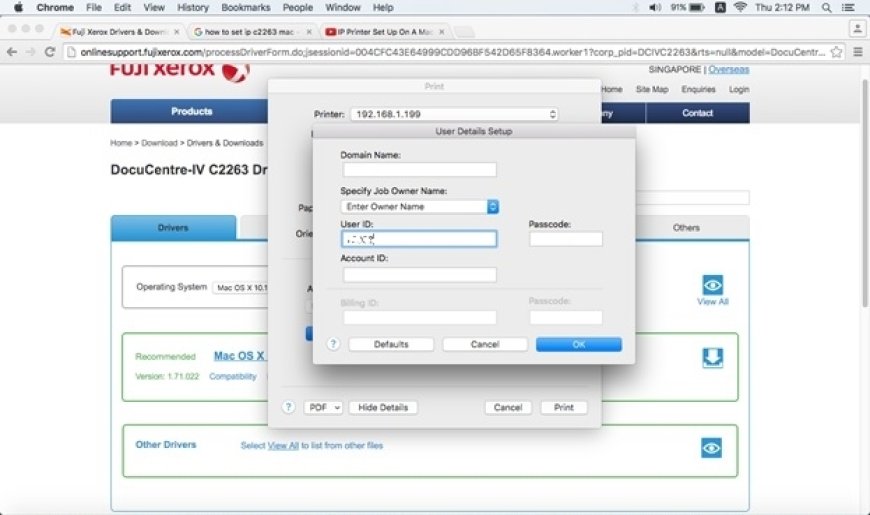
Task: Click the Login link
Action: 739,89
